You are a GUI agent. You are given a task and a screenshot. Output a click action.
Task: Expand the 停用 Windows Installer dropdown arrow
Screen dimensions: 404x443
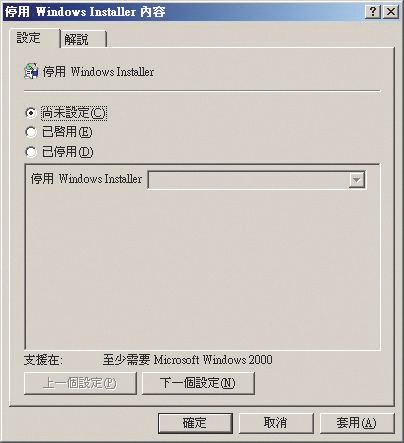pos(356,180)
